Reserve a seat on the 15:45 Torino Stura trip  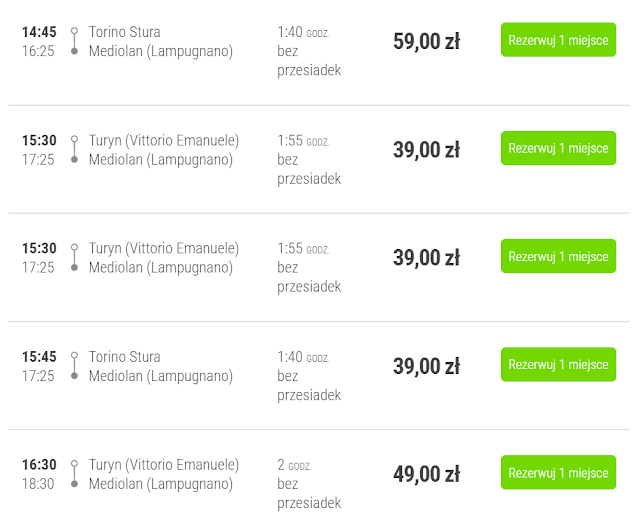[558, 364]
